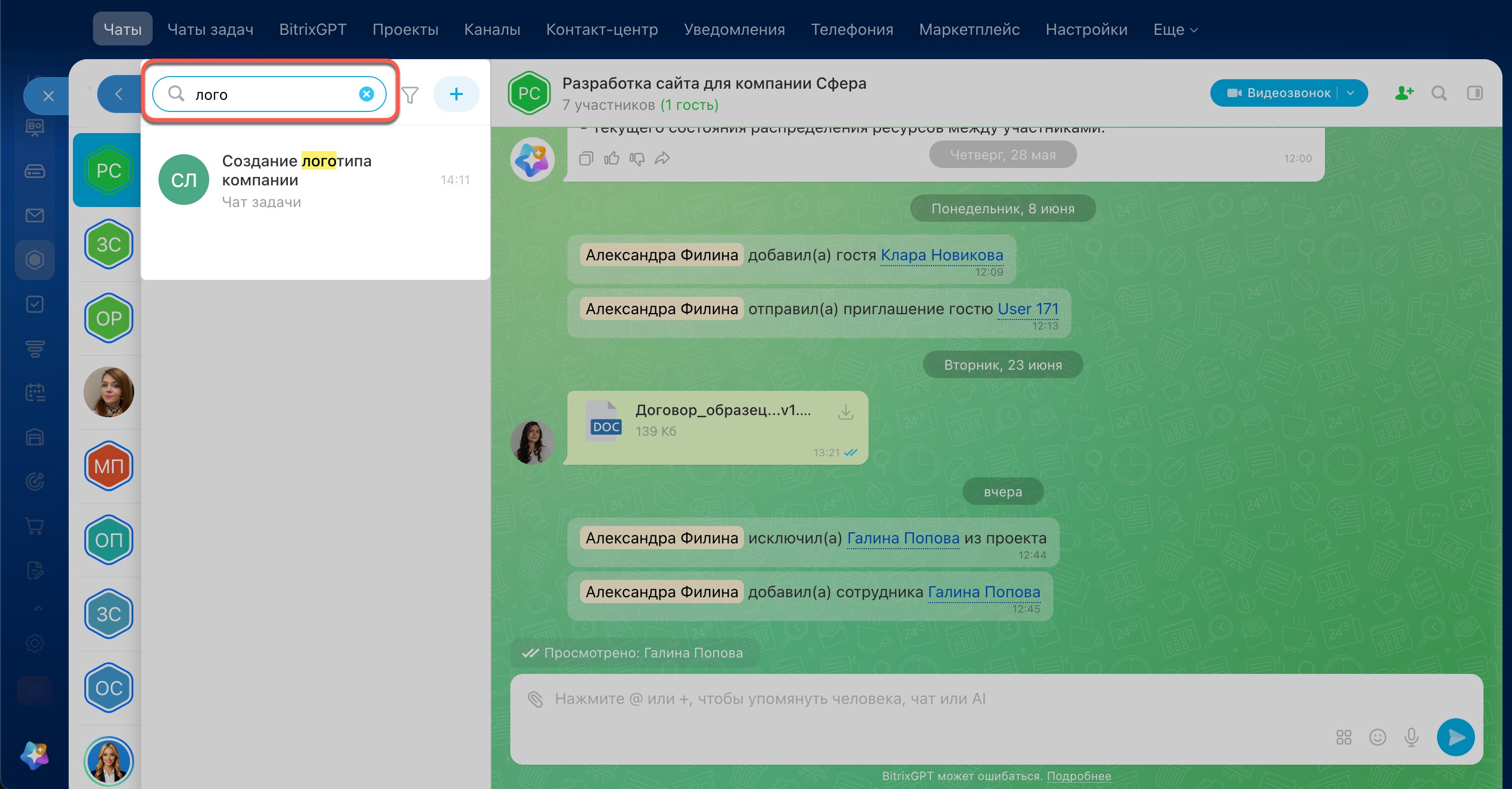Switch to the Чаты задач tab

click(x=210, y=29)
